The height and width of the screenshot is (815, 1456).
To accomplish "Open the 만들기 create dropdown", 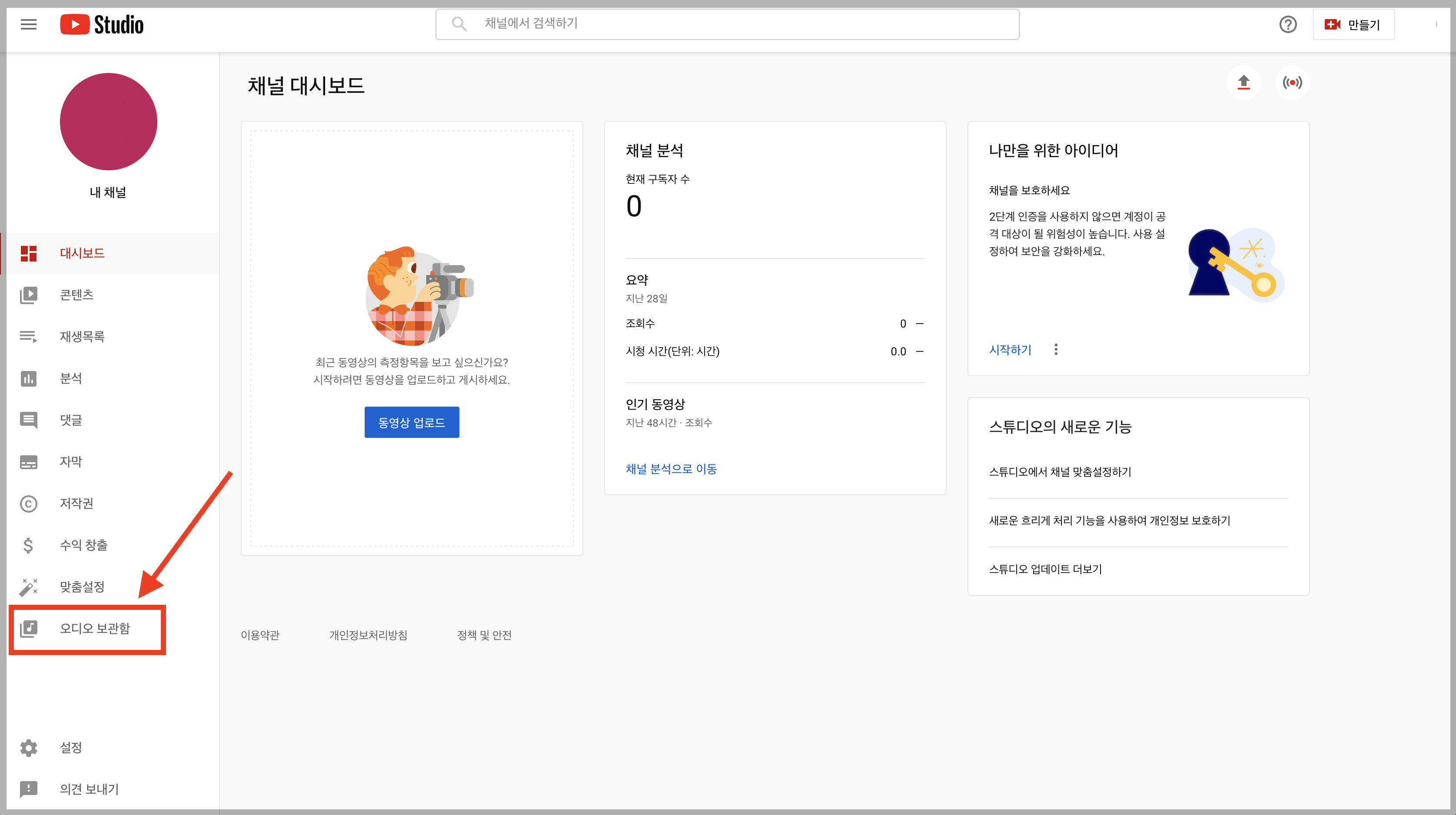I will pos(1353,24).
